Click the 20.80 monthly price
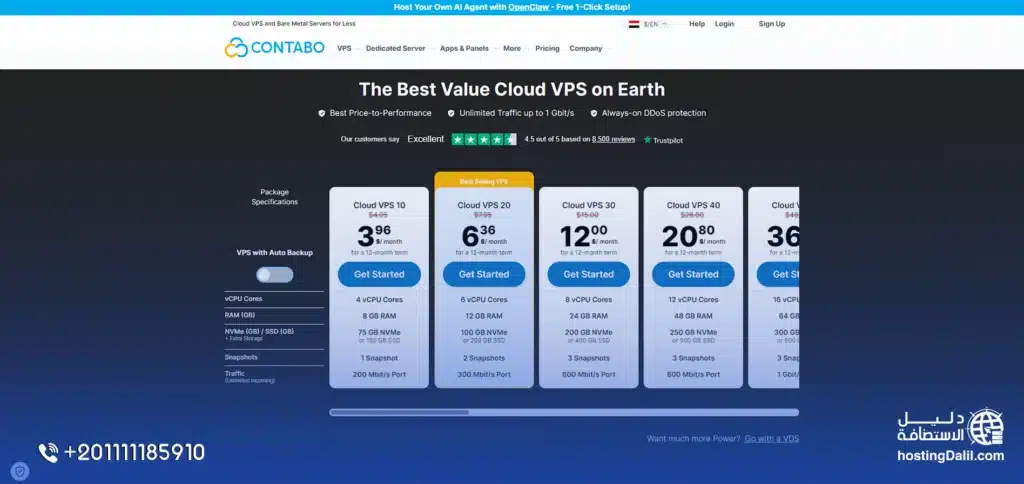 point(693,236)
